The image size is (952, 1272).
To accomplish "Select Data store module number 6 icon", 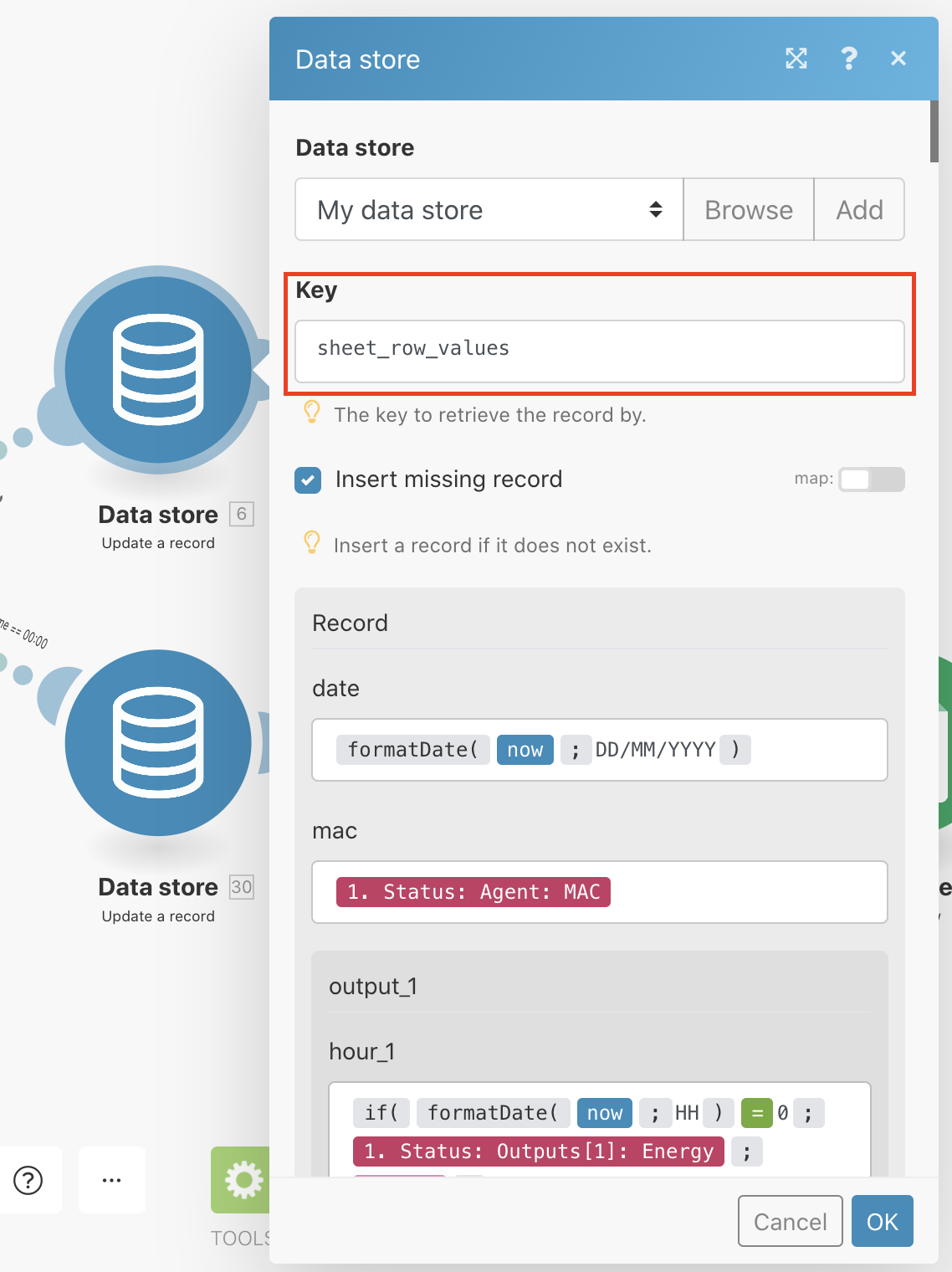I will (x=158, y=369).
